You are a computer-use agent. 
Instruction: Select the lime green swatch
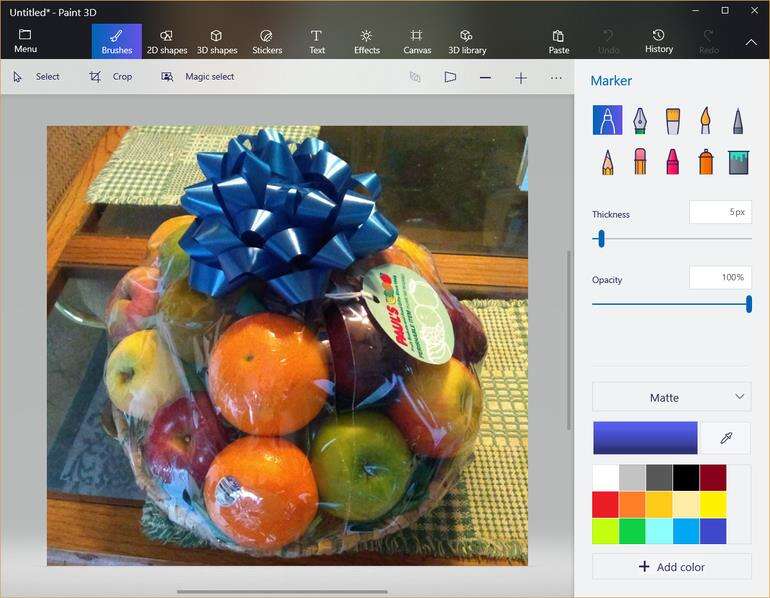coord(605,531)
